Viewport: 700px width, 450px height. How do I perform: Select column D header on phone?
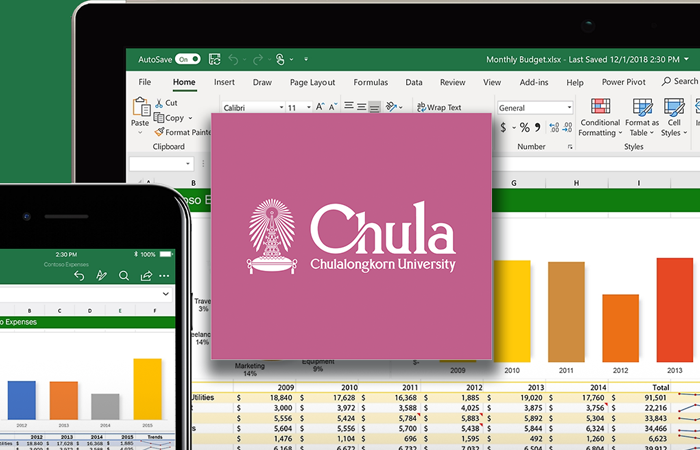click(90, 310)
